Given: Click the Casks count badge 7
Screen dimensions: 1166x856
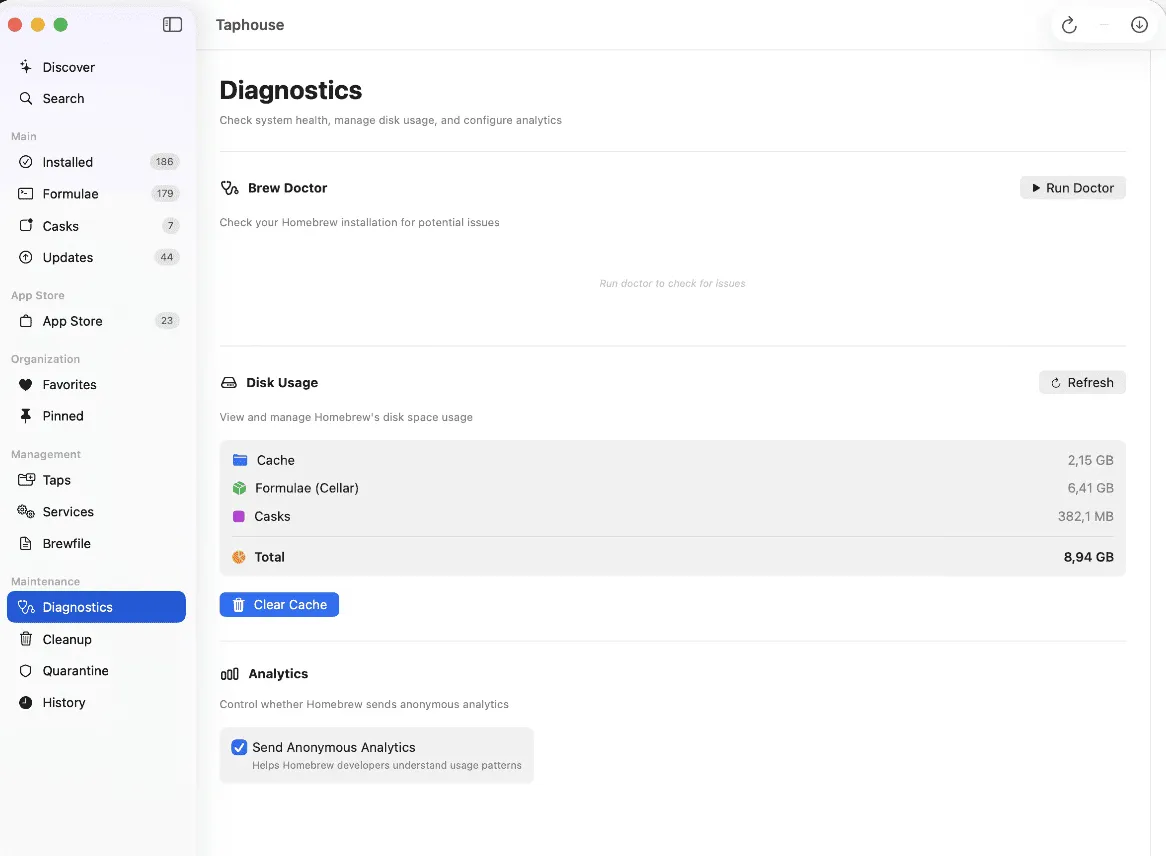Looking at the screenshot, I should point(170,225).
